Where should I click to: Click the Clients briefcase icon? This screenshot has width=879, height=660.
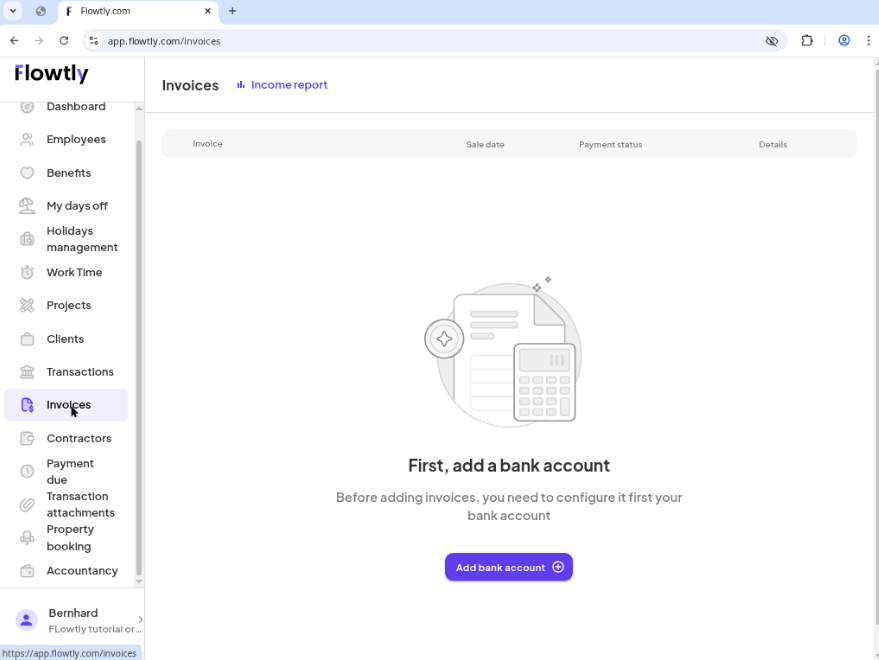click(x=27, y=339)
